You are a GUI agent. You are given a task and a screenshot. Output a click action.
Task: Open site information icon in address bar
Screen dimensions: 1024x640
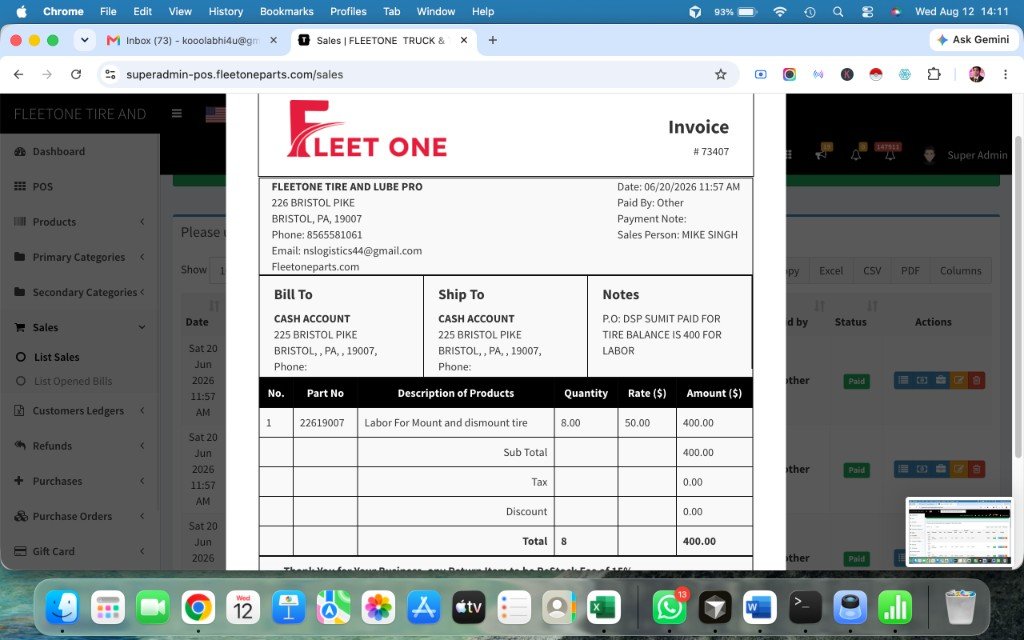coord(110,74)
